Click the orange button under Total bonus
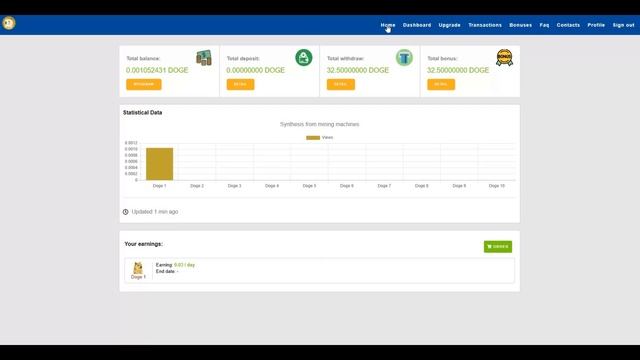This screenshot has height=360, width=640. [441, 84]
